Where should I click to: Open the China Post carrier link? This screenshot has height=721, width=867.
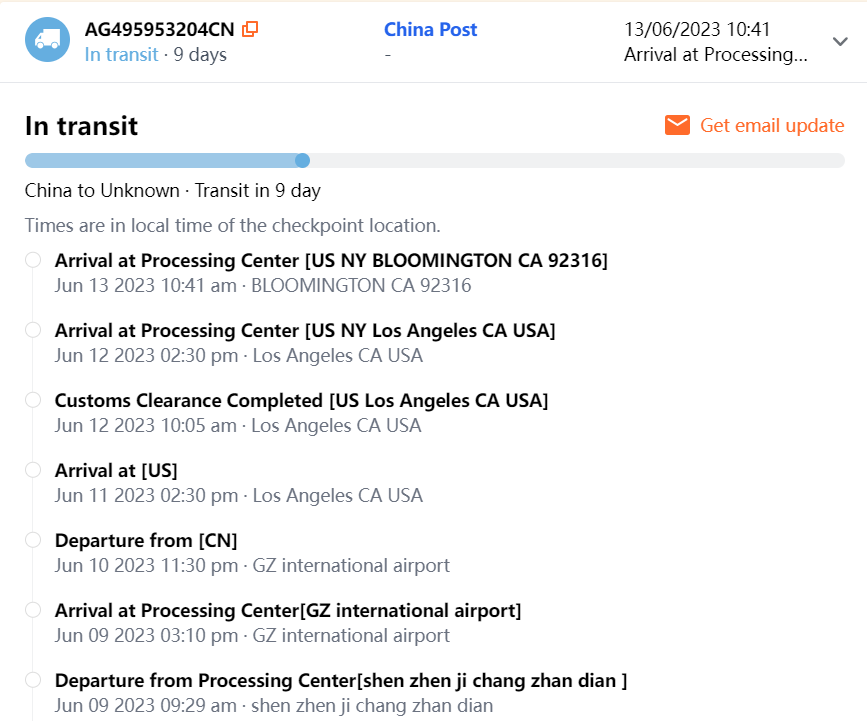click(x=430, y=30)
